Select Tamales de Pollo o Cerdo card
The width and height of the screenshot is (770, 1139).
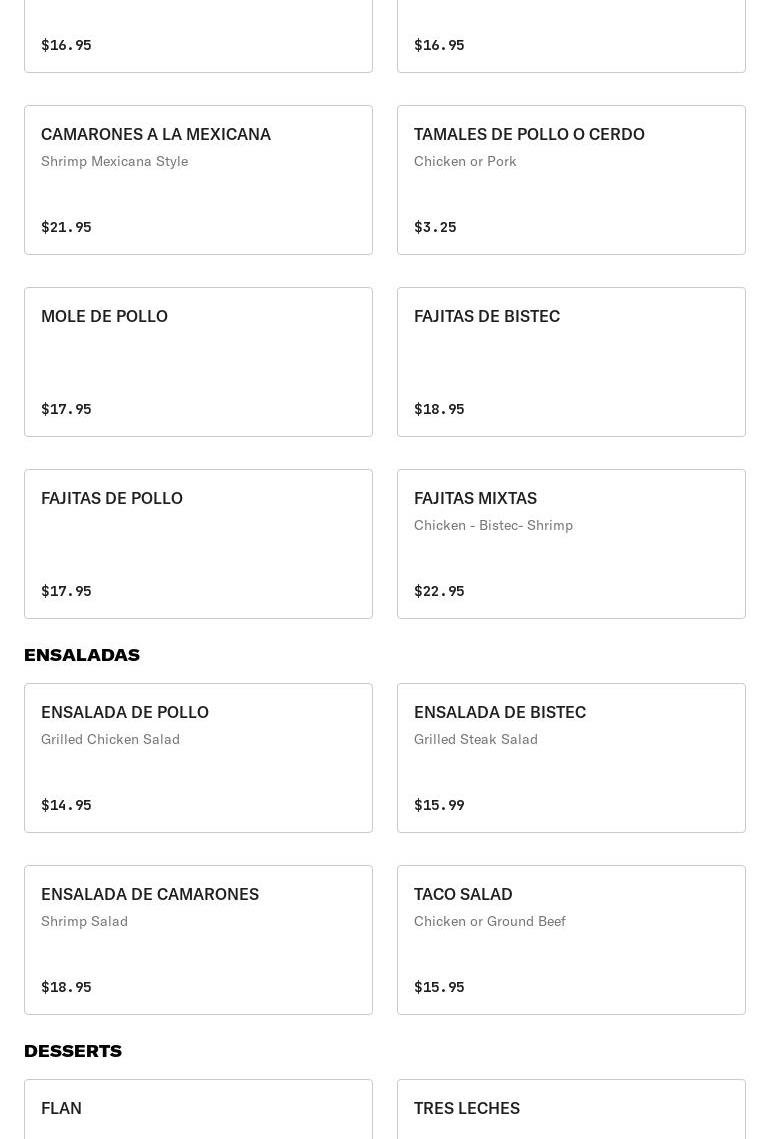tap(571, 180)
